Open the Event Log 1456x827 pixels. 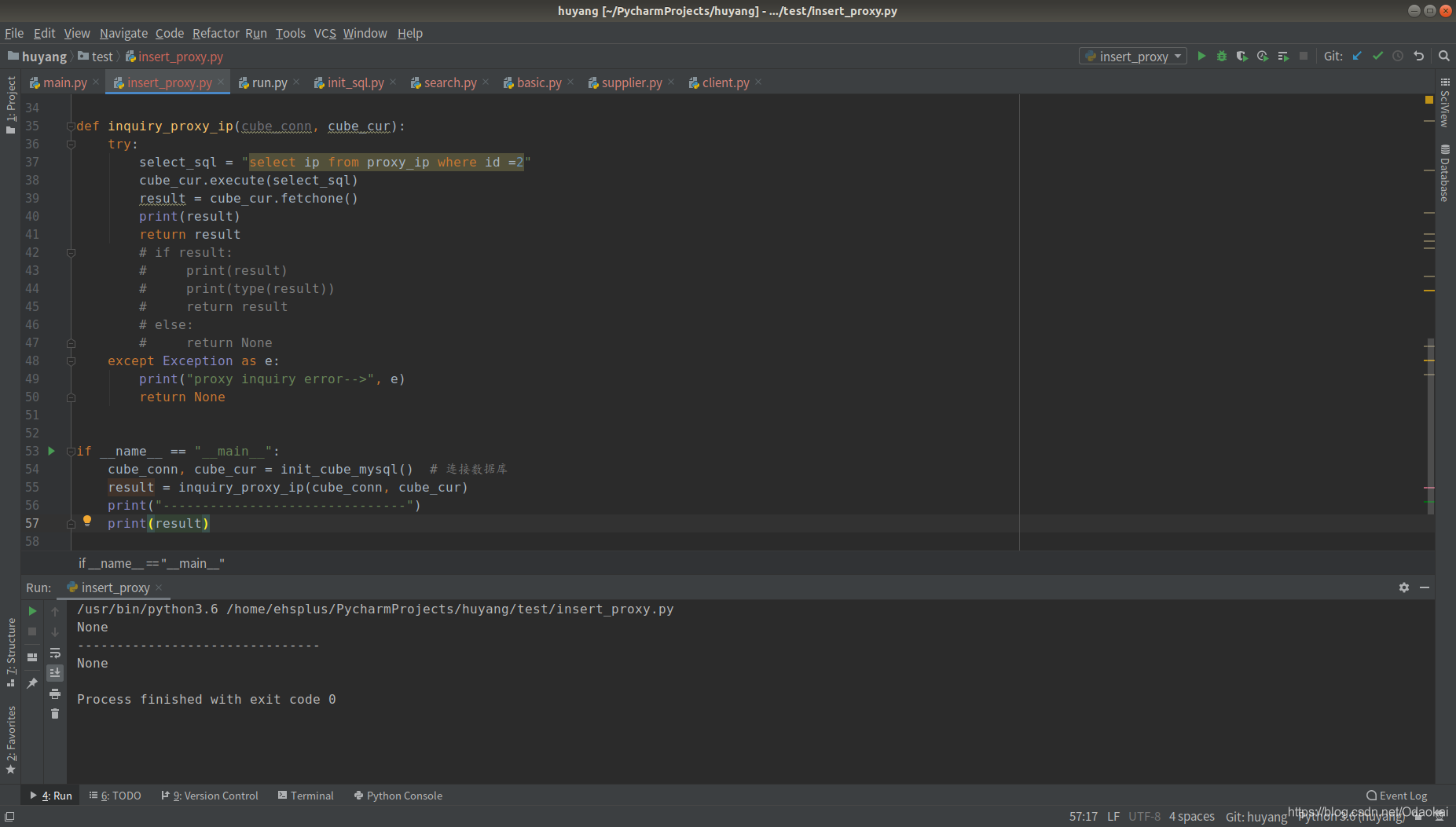pyautogui.click(x=1397, y=796)
